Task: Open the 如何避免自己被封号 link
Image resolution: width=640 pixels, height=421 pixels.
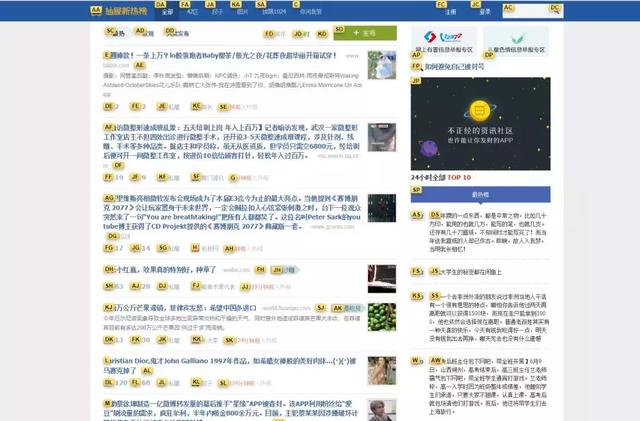Action: point(454,67)
